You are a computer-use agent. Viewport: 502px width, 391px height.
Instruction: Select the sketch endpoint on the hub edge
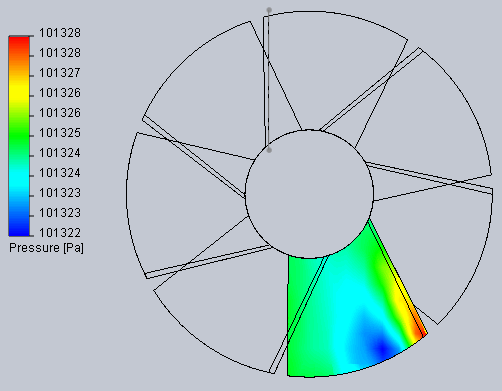tap(269, 150)
